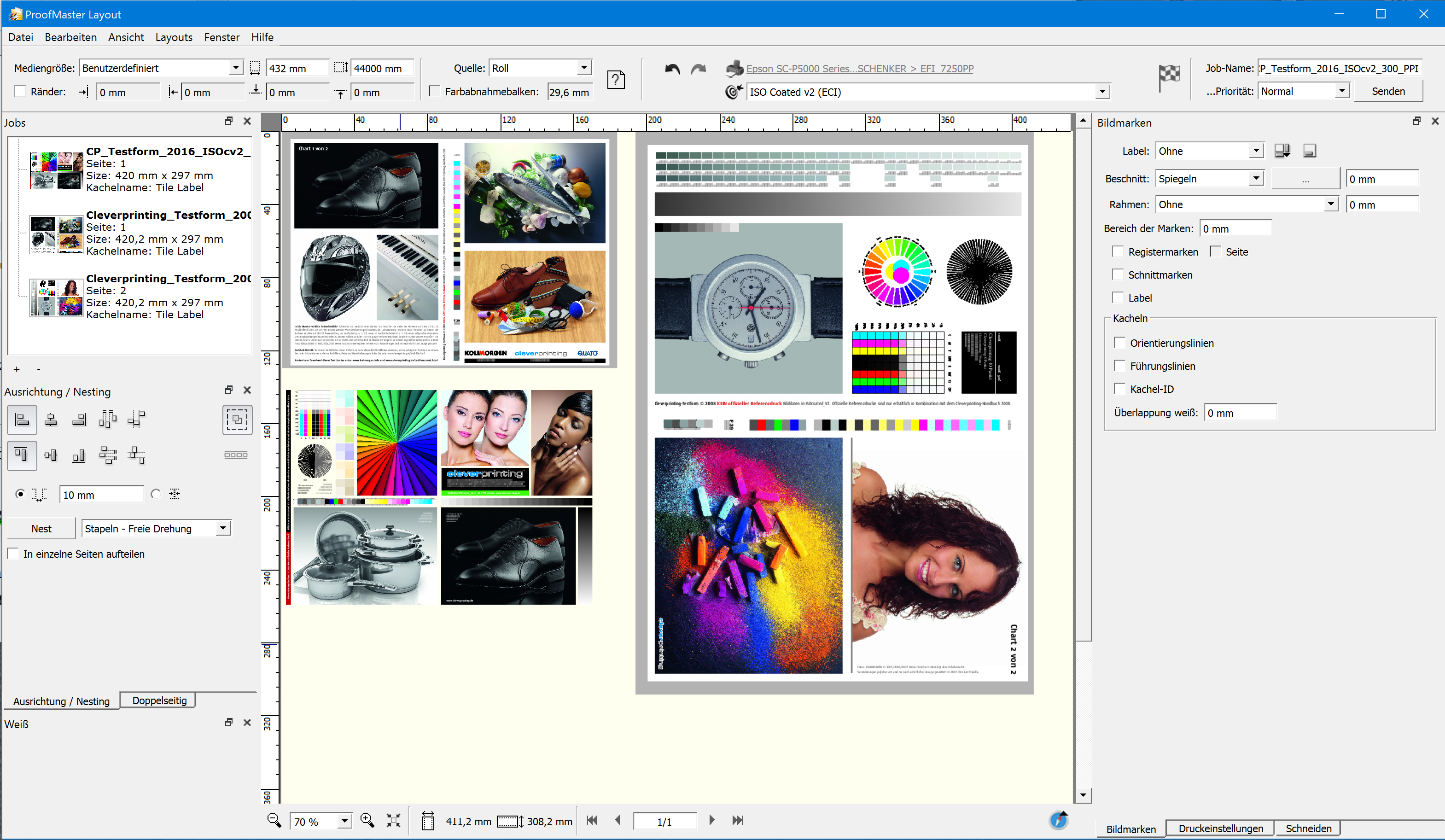The width and height of the screenshot is (1445, 840).
Task: Click the Senden button
Action: click(x=1387, y=91)
